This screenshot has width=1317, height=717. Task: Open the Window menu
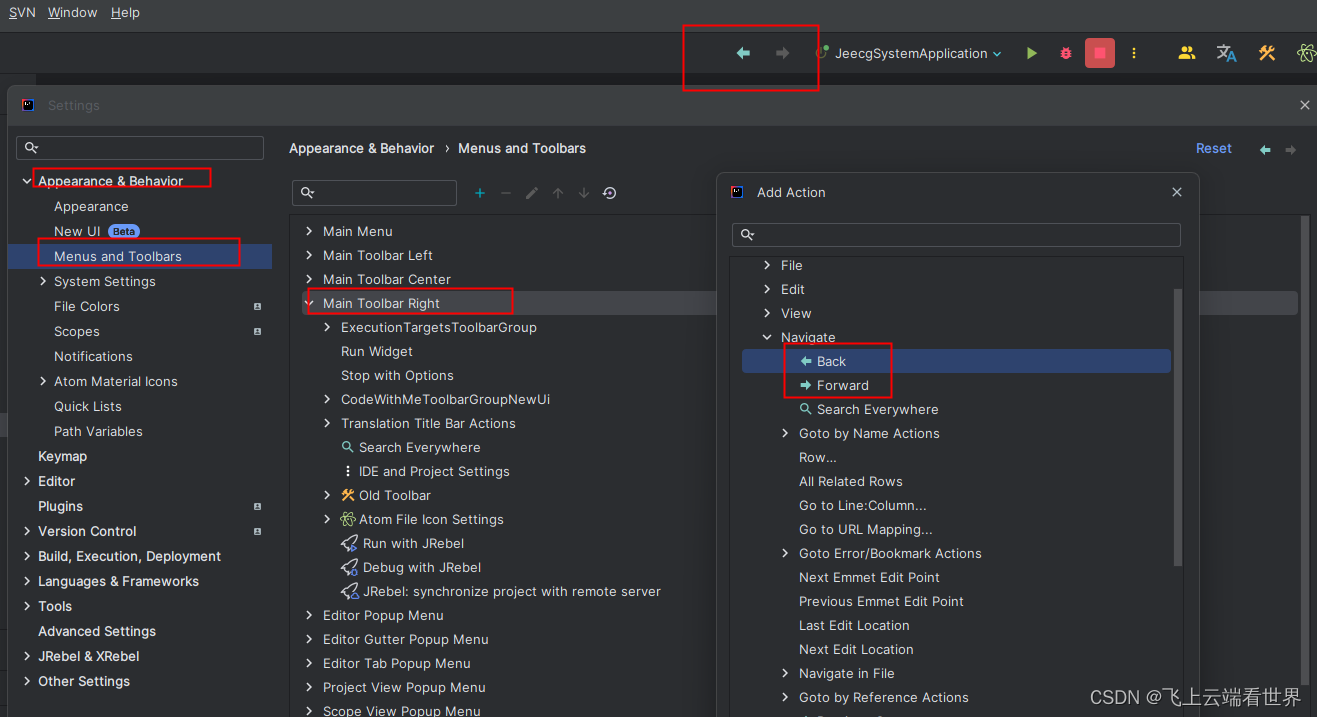coord(73,12)
